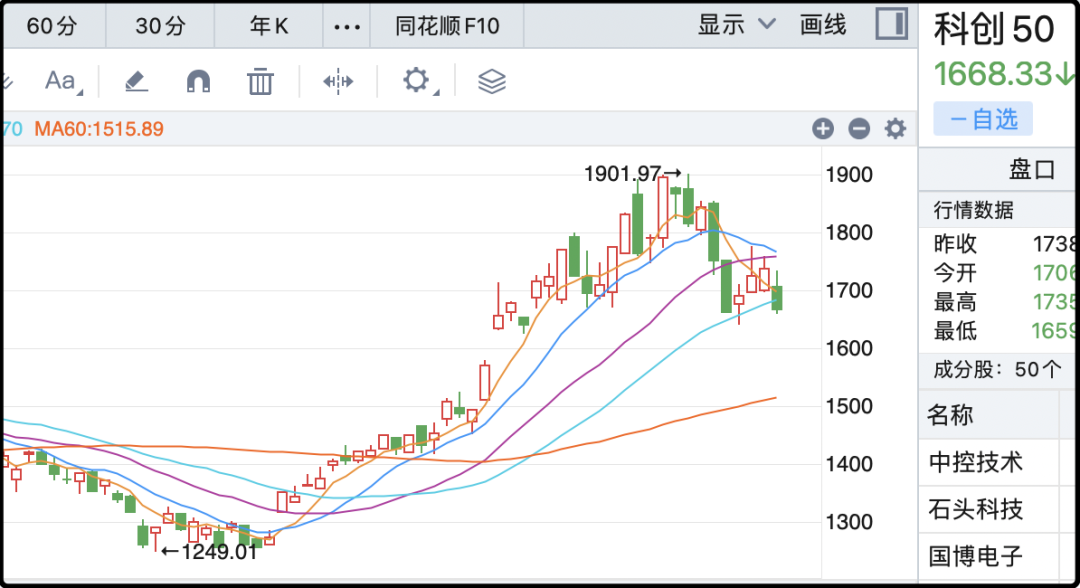Click the 画线 drawing button
Image resolution: width=1080 pixels, height=588 pixels.
(x=823, y=25)
